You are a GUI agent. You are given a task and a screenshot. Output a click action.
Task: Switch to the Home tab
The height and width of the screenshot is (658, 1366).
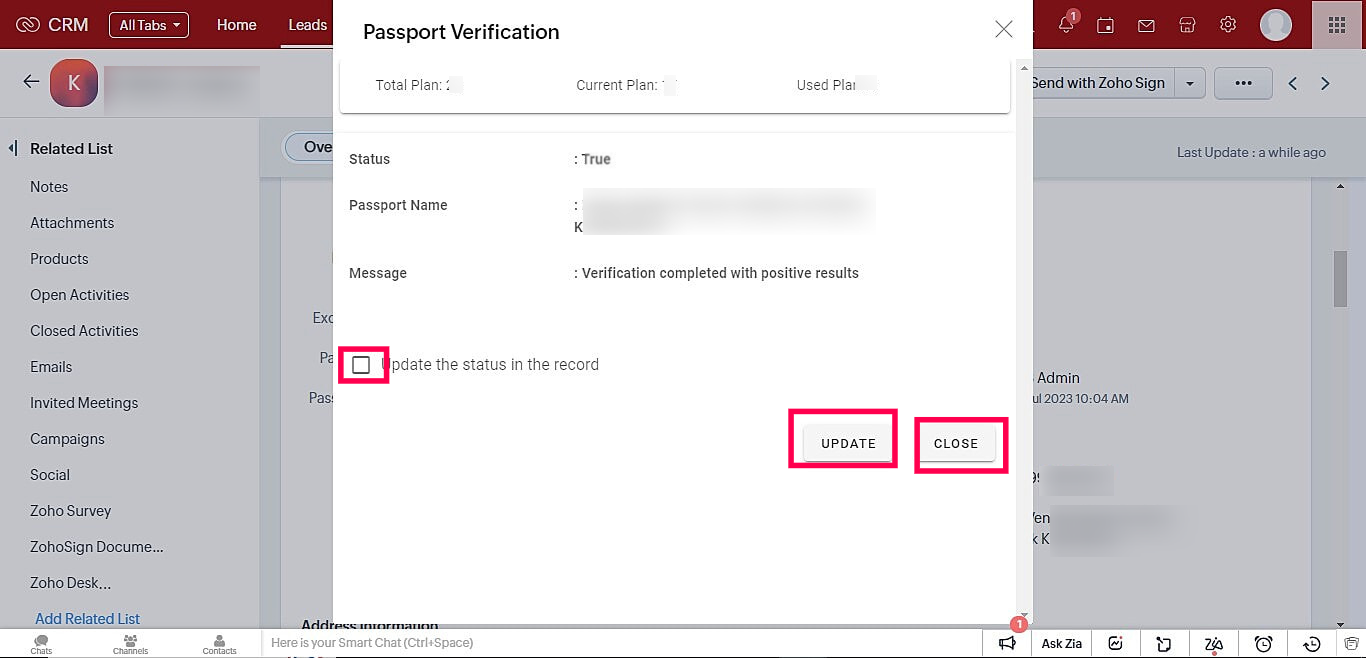tap(236, 25)
